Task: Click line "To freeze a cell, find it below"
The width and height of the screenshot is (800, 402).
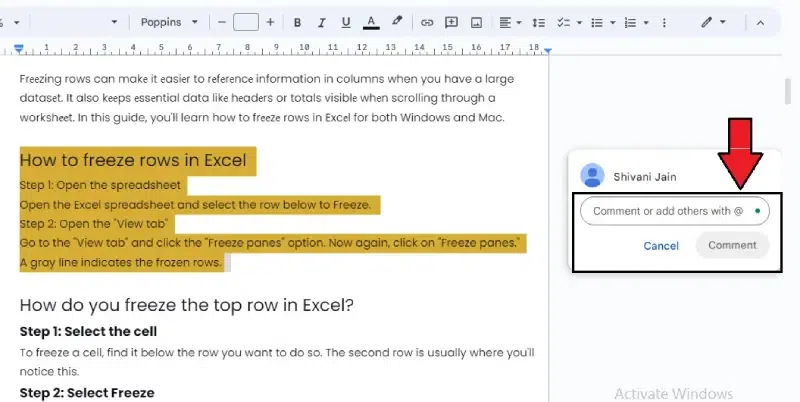Action: (x=277, y=353)
